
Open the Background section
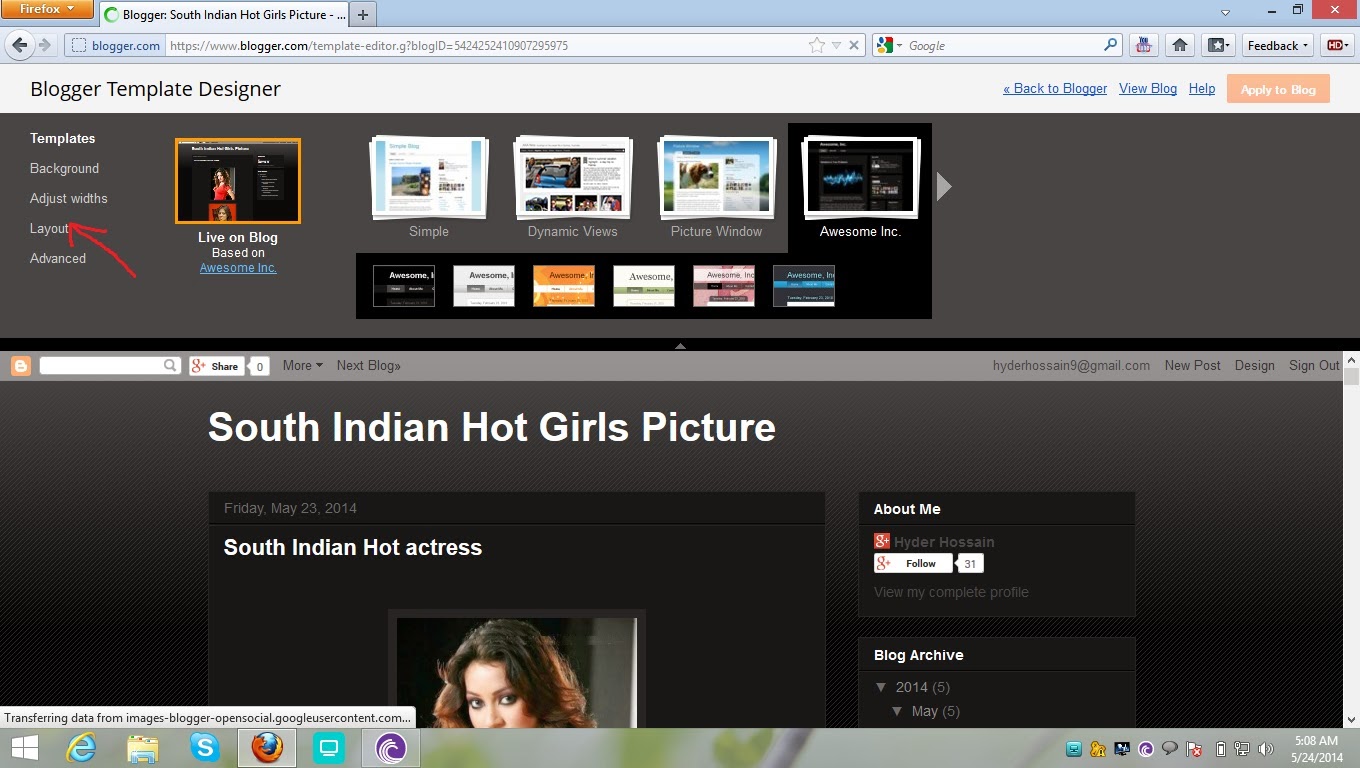[64, 168]
